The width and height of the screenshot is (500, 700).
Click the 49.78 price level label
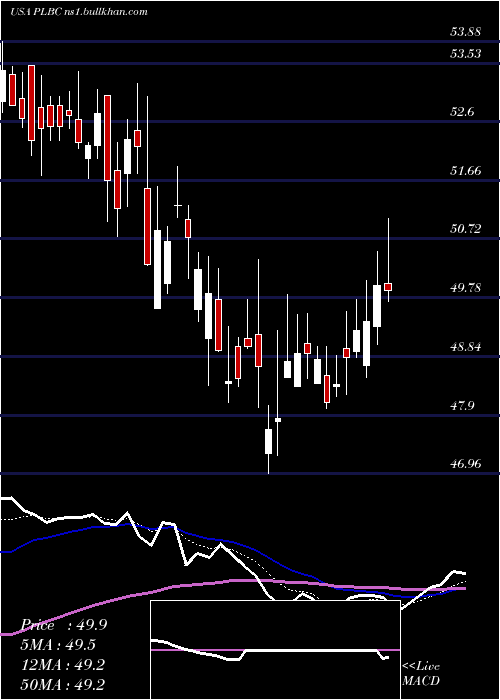[465, 288]
